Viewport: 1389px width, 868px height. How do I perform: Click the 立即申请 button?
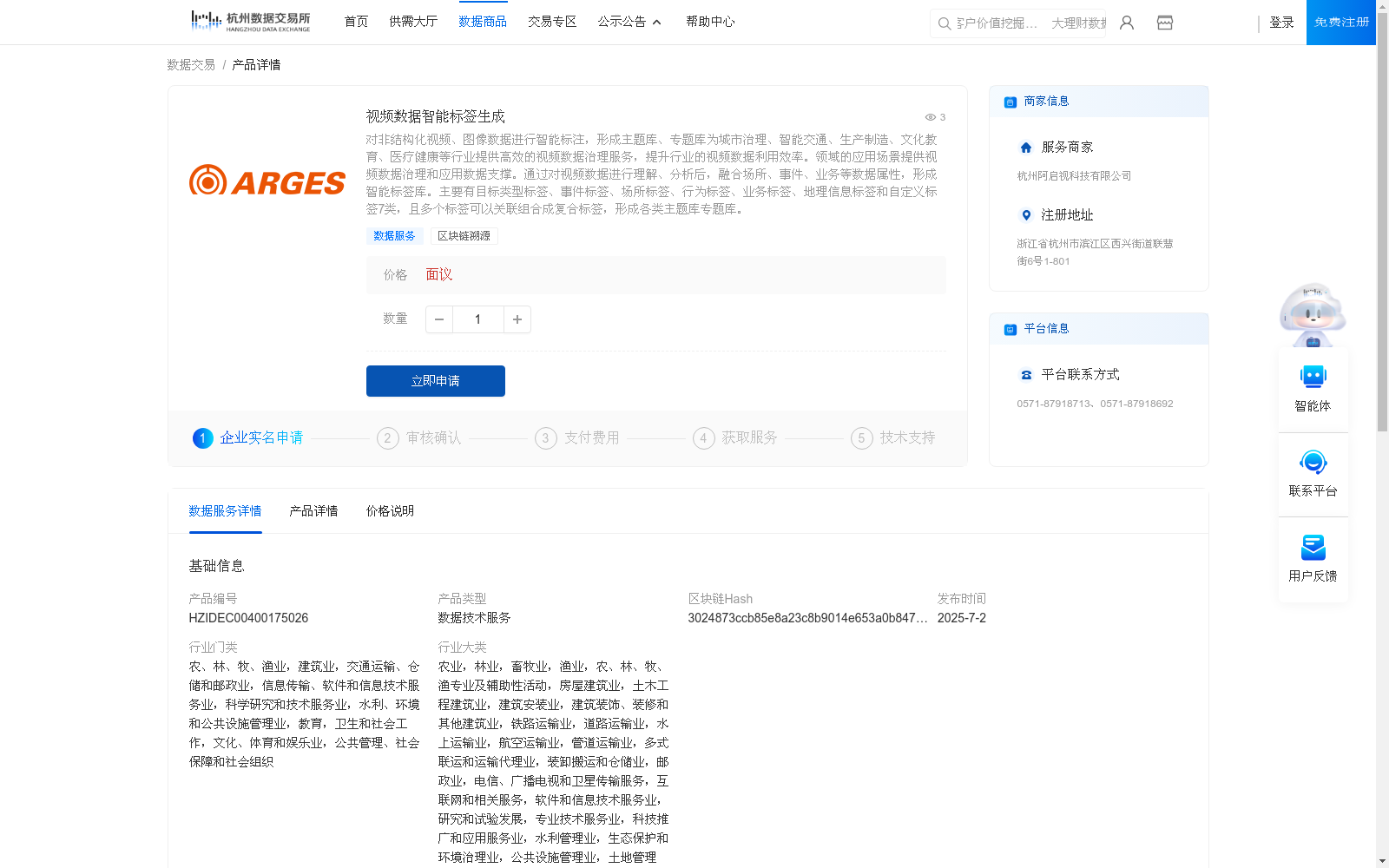[x=436, y=381]
